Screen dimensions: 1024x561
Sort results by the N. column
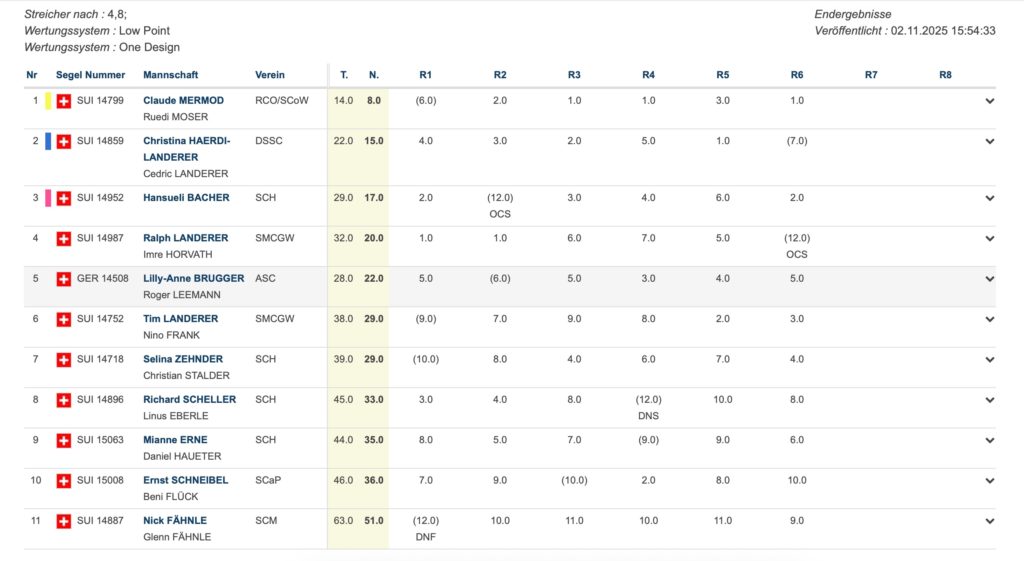point(374,75)
